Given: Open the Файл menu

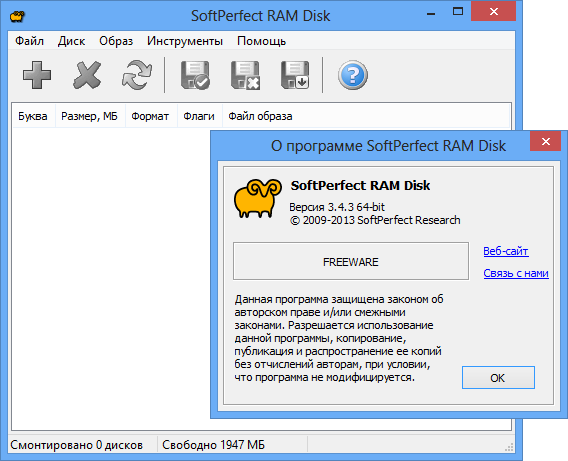Looking at the screenshot, I should coord(29,41).
